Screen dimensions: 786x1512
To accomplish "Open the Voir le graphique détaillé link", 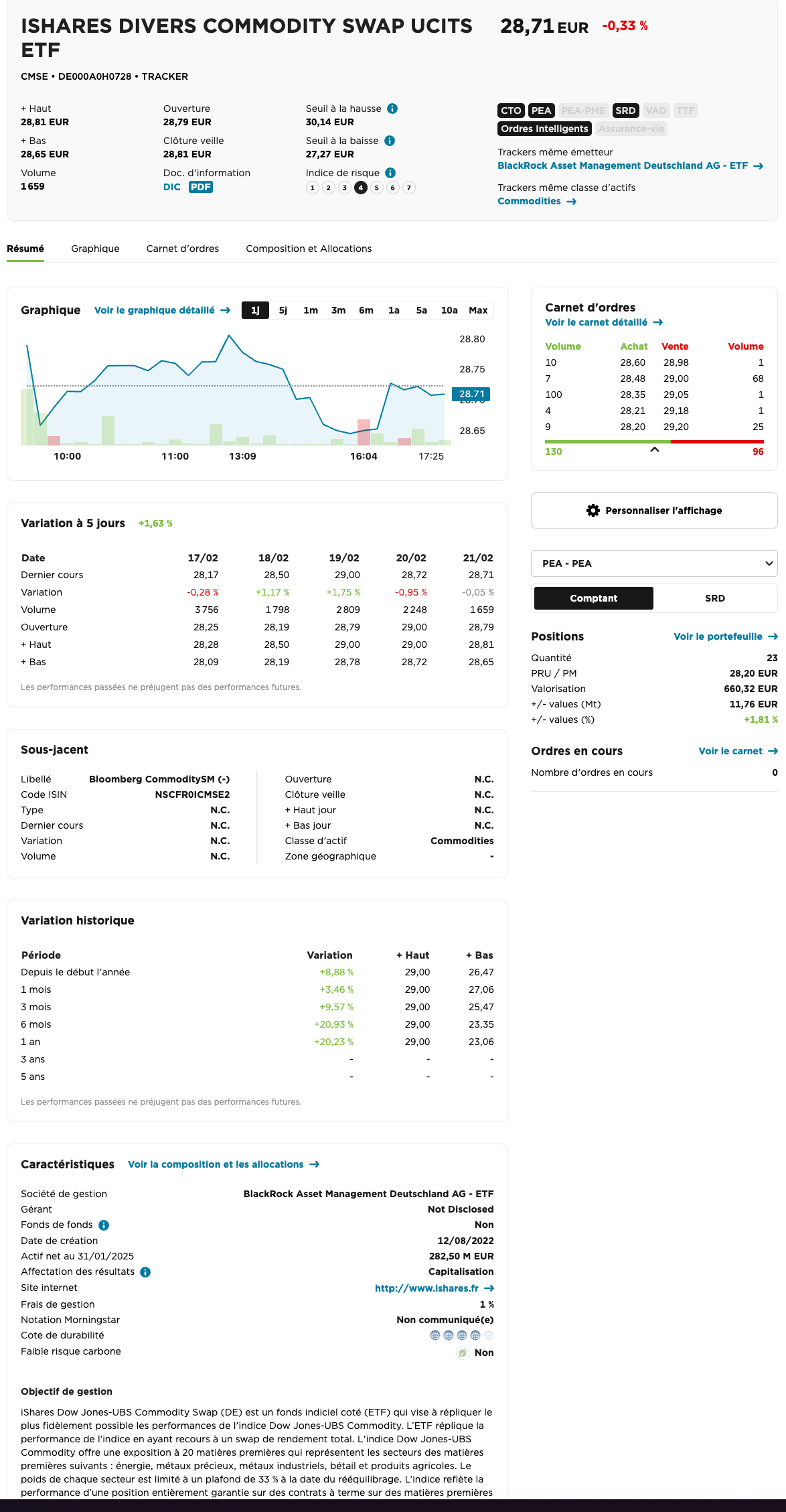I will (x=162, y=310).
